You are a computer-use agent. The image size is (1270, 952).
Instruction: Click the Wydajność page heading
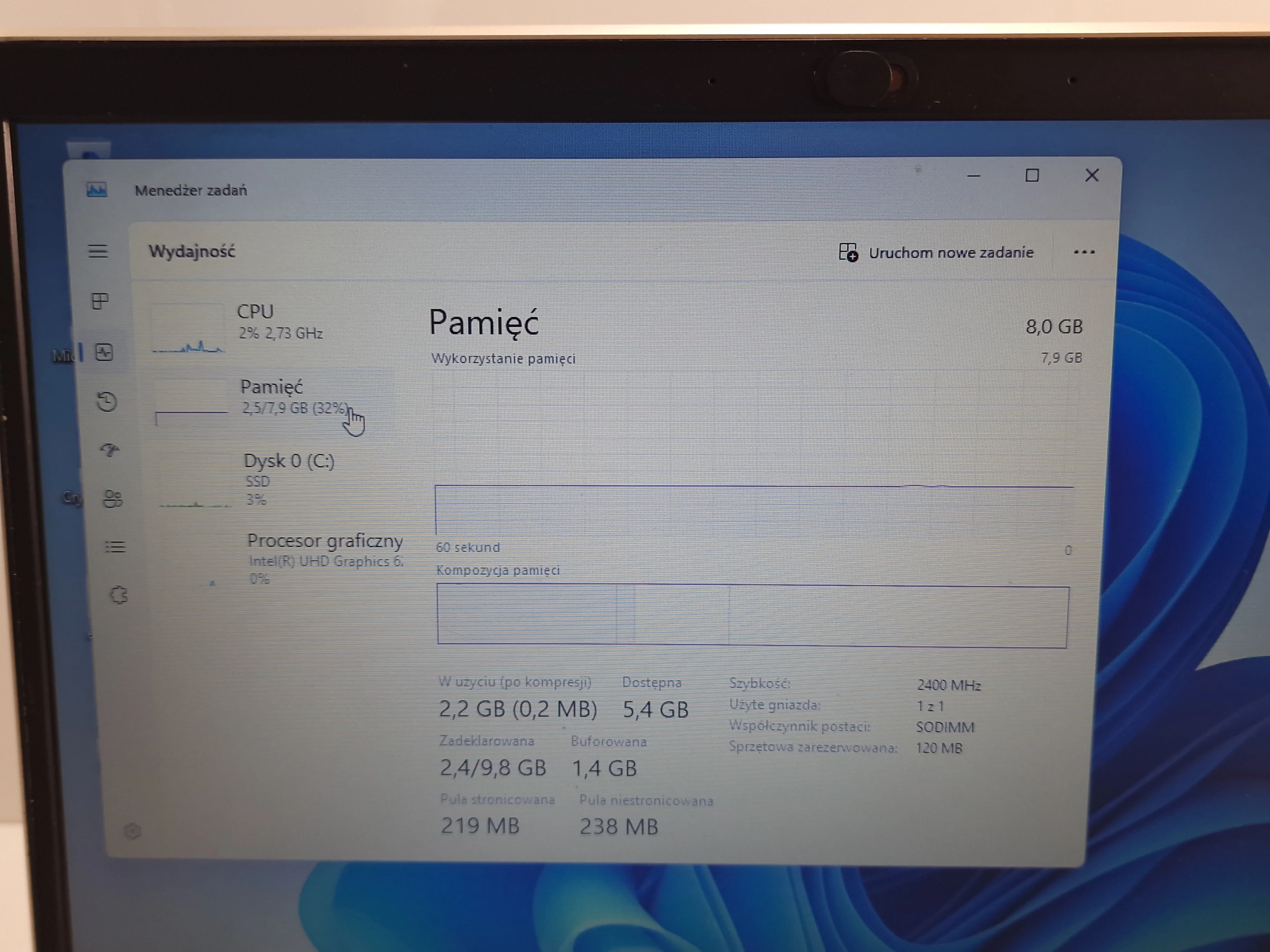(192, 251)
